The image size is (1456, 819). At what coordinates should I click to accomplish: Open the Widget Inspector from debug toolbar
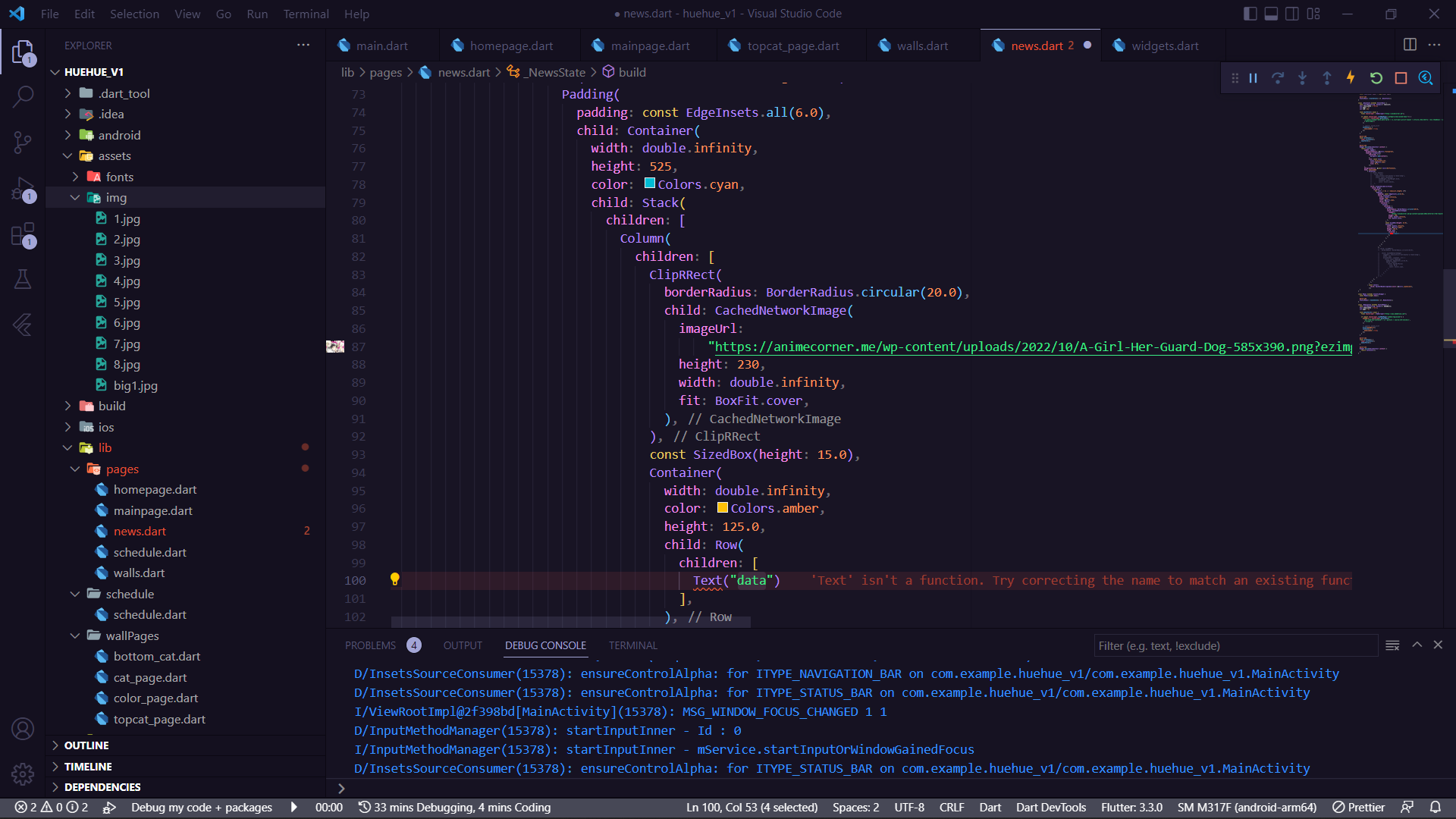(1426, 78)
